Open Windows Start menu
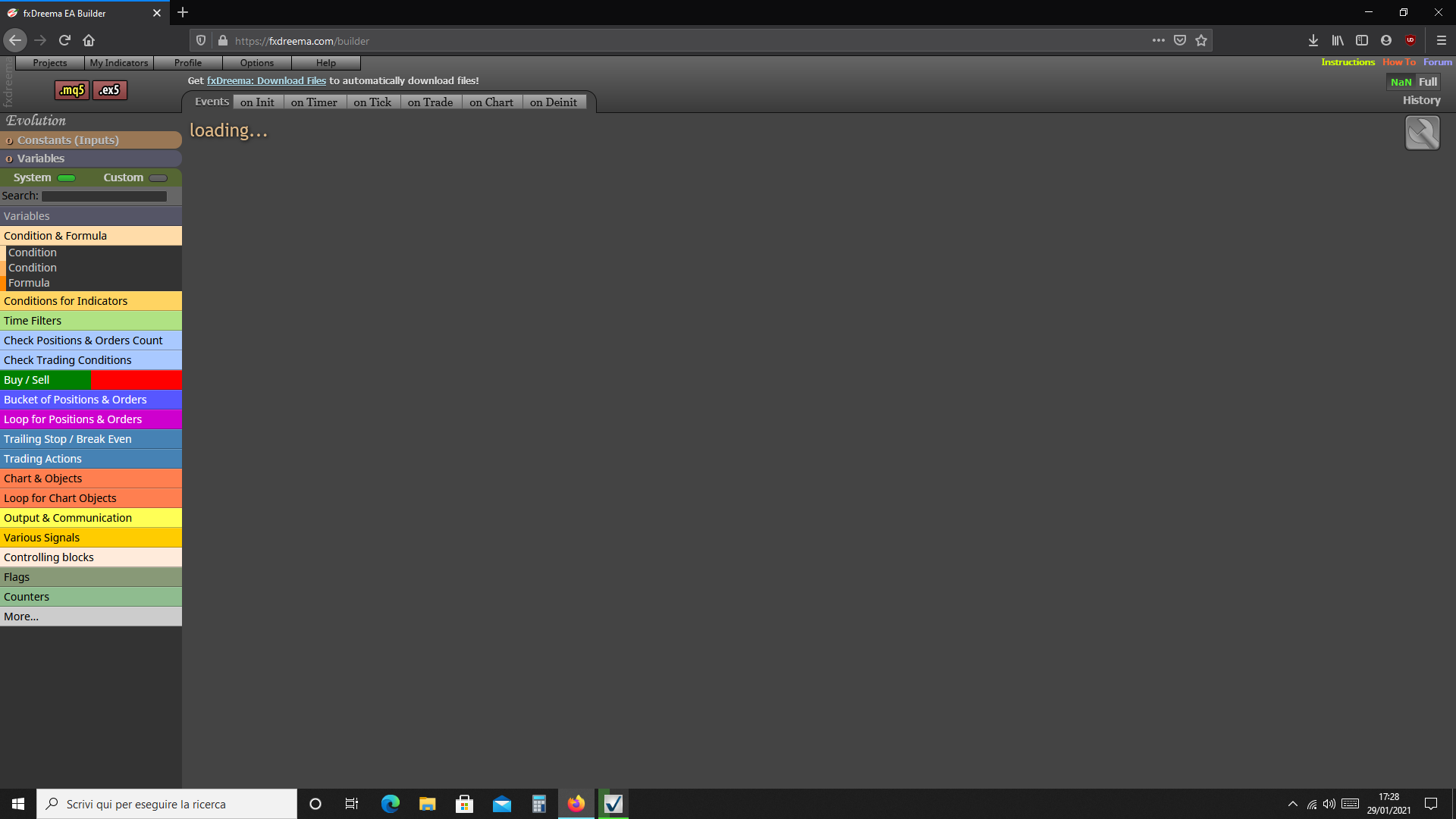Image resolution: width=1456 pixels, height=819 pixels. click(x=18, y=804)
